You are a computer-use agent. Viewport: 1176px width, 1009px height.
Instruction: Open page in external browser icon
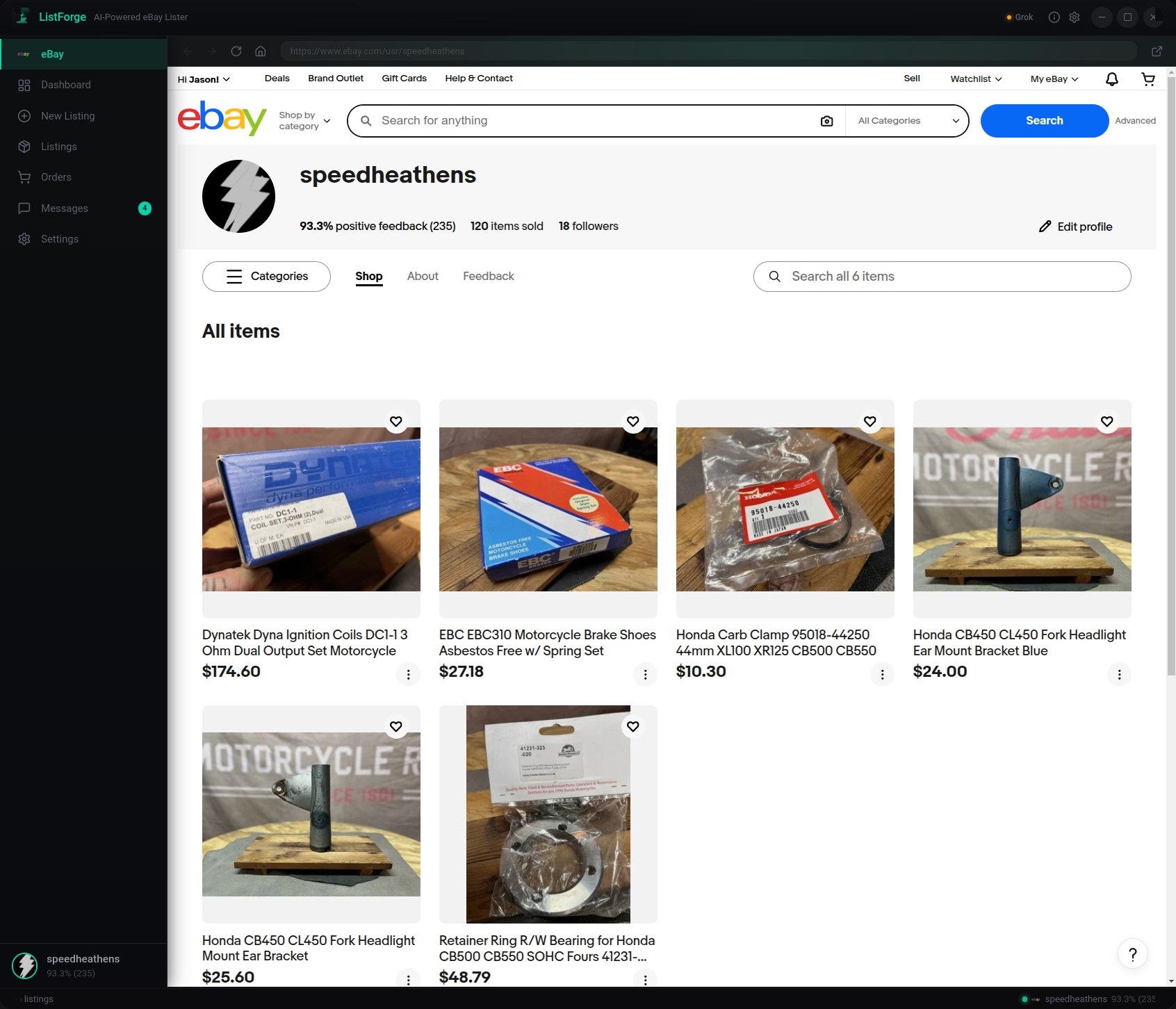(1157, 51)
